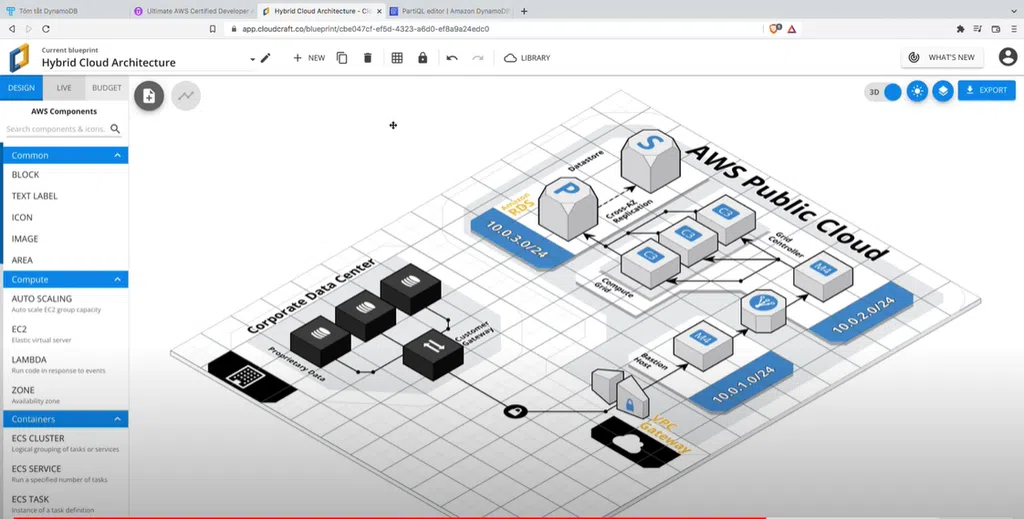Image resolution: width=1024 pixels, height=519 pixels.
Task: Select TEXT LABEL component
Action: click(x=35, y=196)
